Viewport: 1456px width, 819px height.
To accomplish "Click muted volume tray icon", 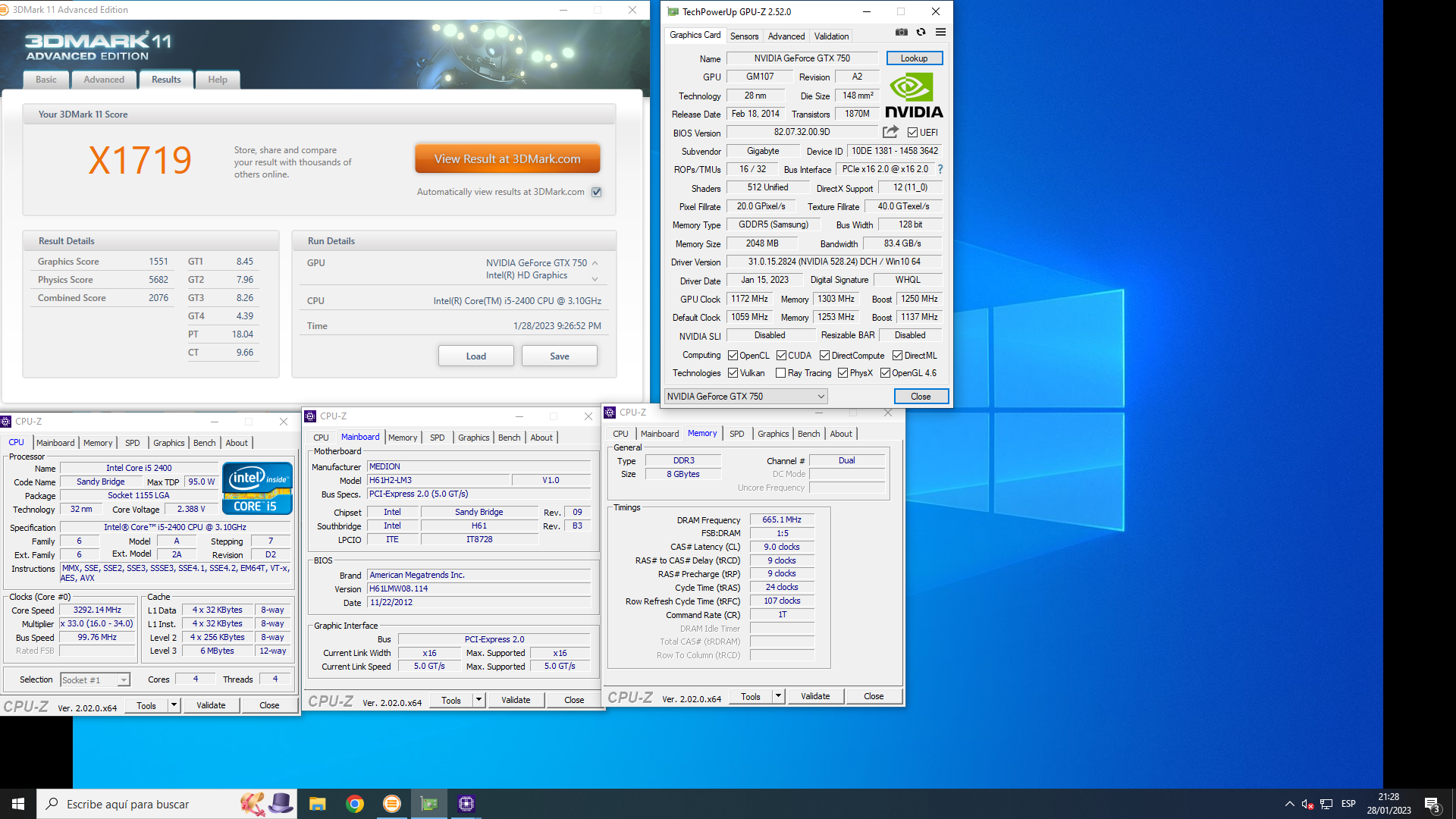I will (x=1307, y=804).
